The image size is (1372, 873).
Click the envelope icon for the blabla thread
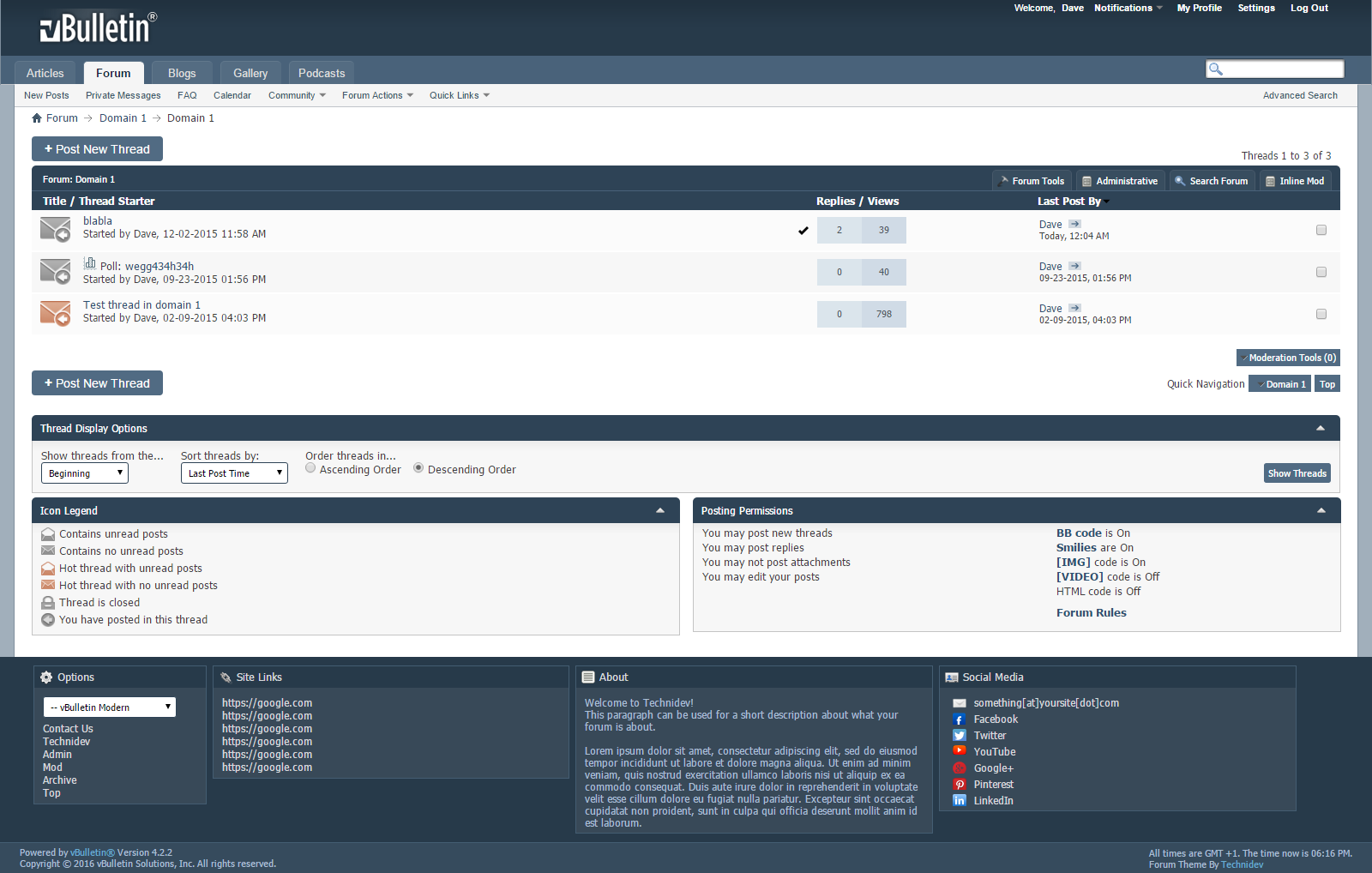(56, 230)
